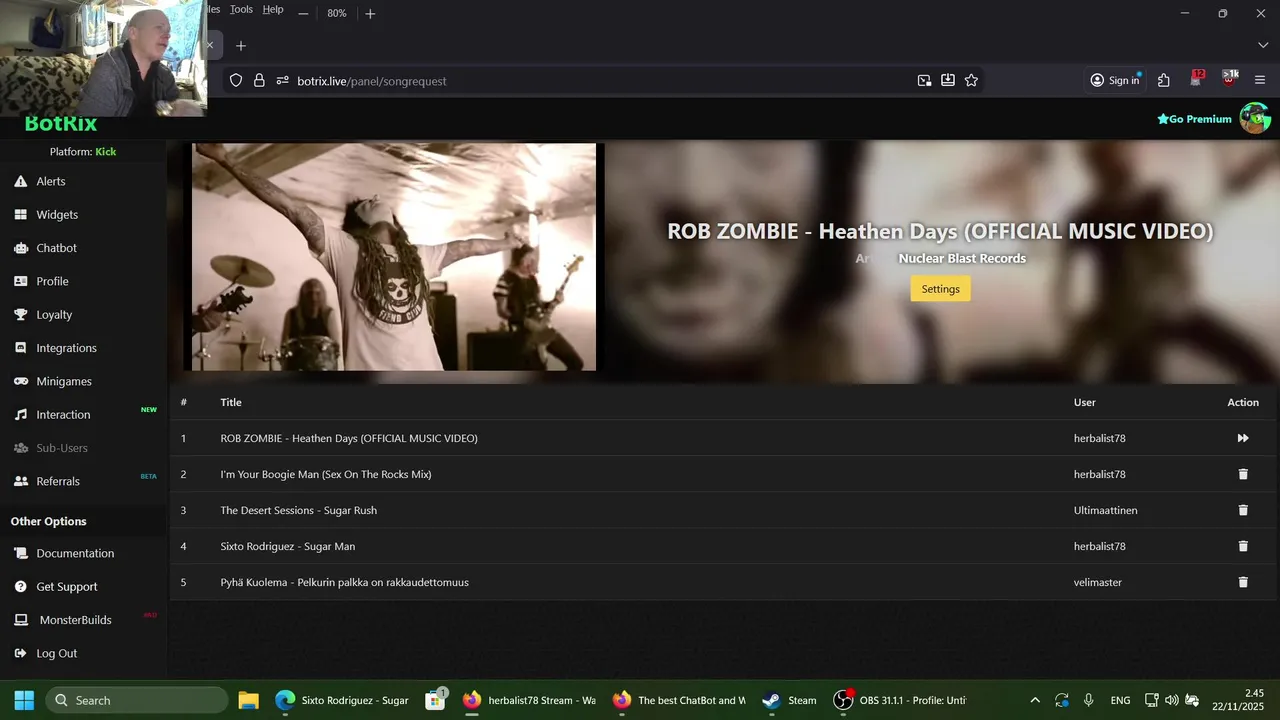This screenshot has height=720, width=1280.
Task: Click the Title column header
Action: (x=231, y=402)
